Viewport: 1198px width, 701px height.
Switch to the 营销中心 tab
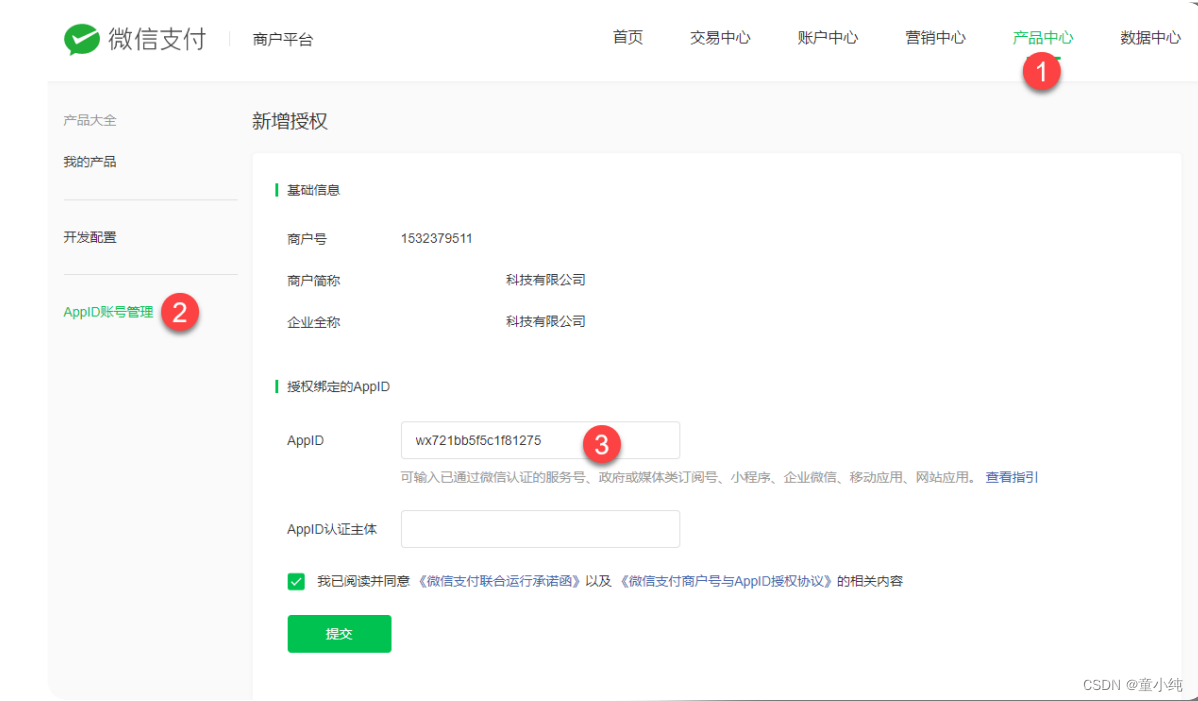point(935,37)
